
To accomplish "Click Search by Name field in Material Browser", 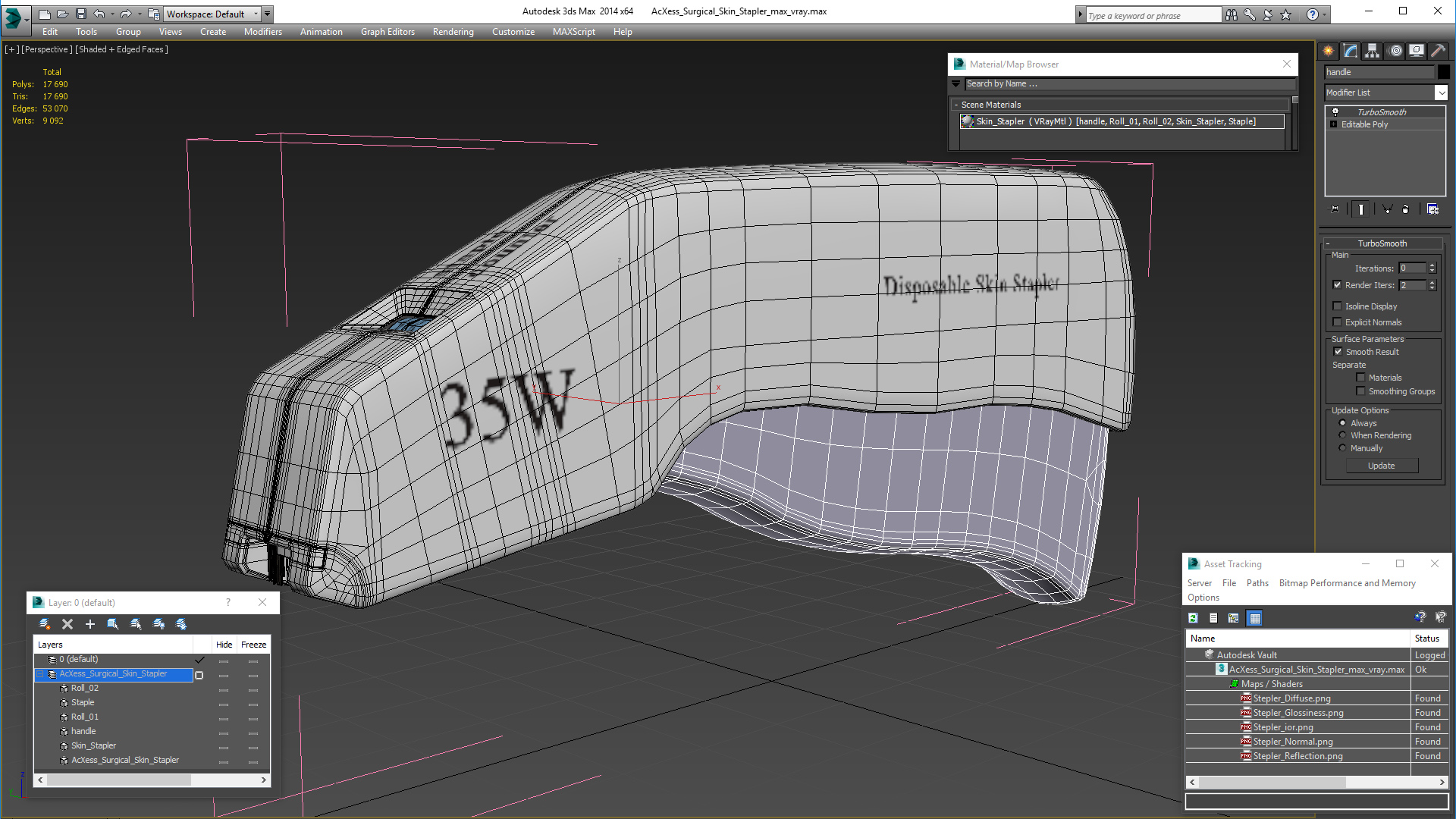I will tap(1128, 84).
